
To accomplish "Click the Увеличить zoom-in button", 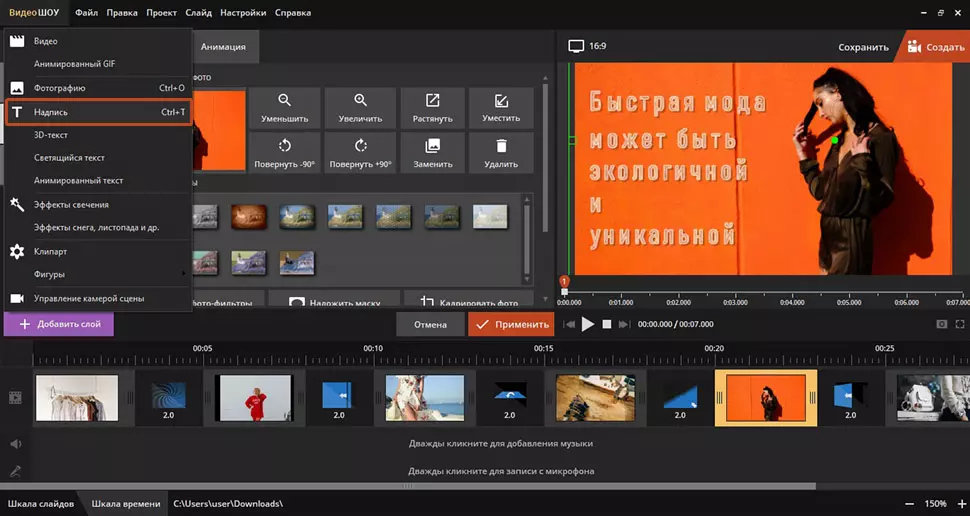I will (360, 108).
